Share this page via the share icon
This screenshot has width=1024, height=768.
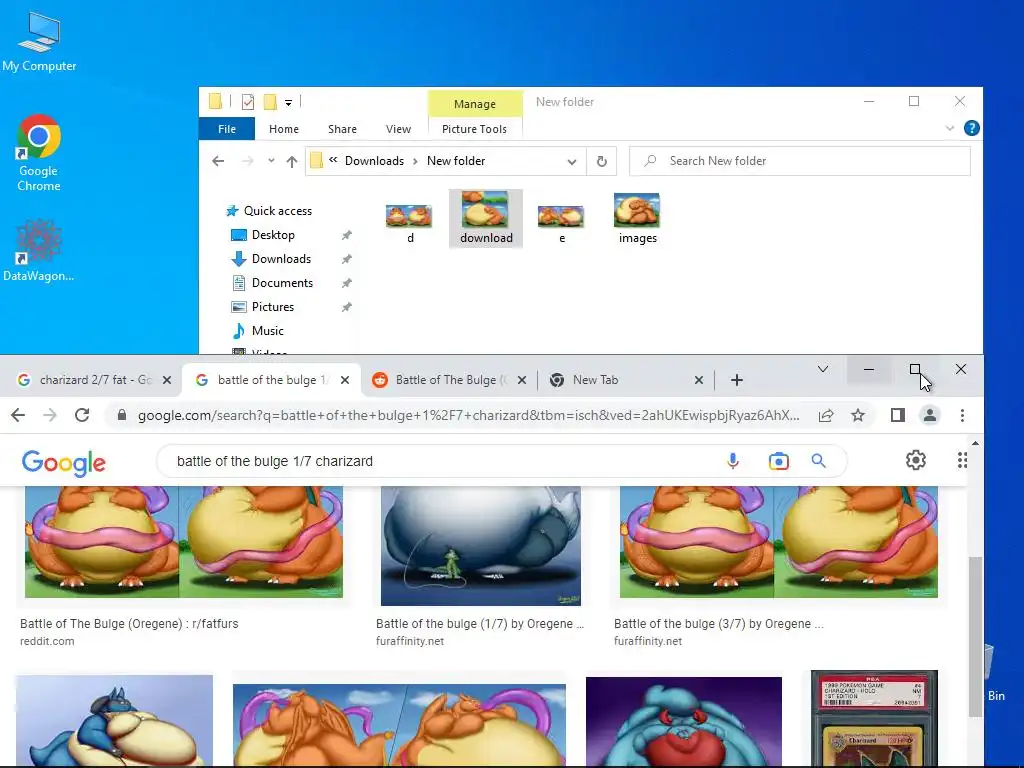[x=825, y=415]
